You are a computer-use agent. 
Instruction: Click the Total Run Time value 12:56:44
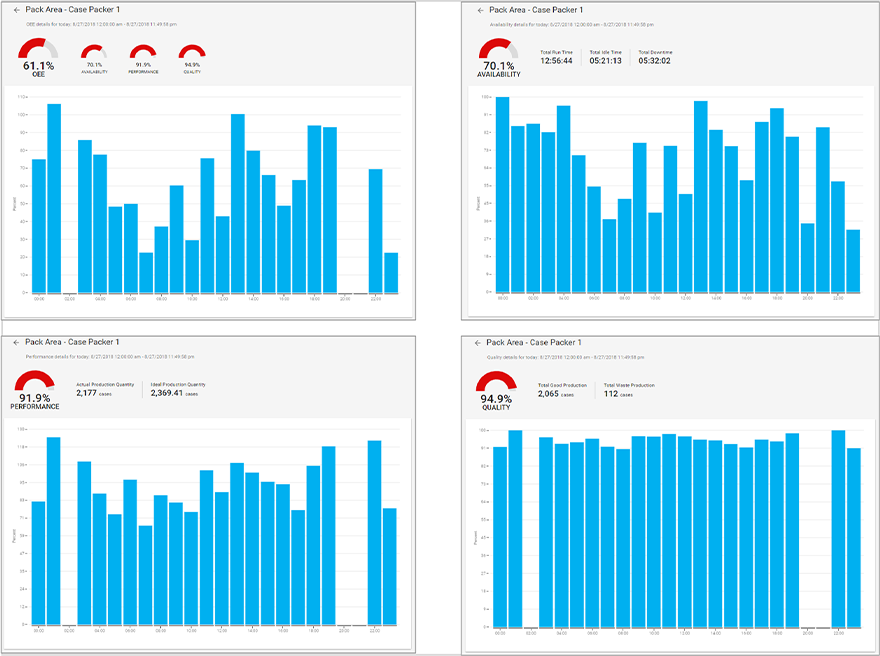click(x=556, y=61)
